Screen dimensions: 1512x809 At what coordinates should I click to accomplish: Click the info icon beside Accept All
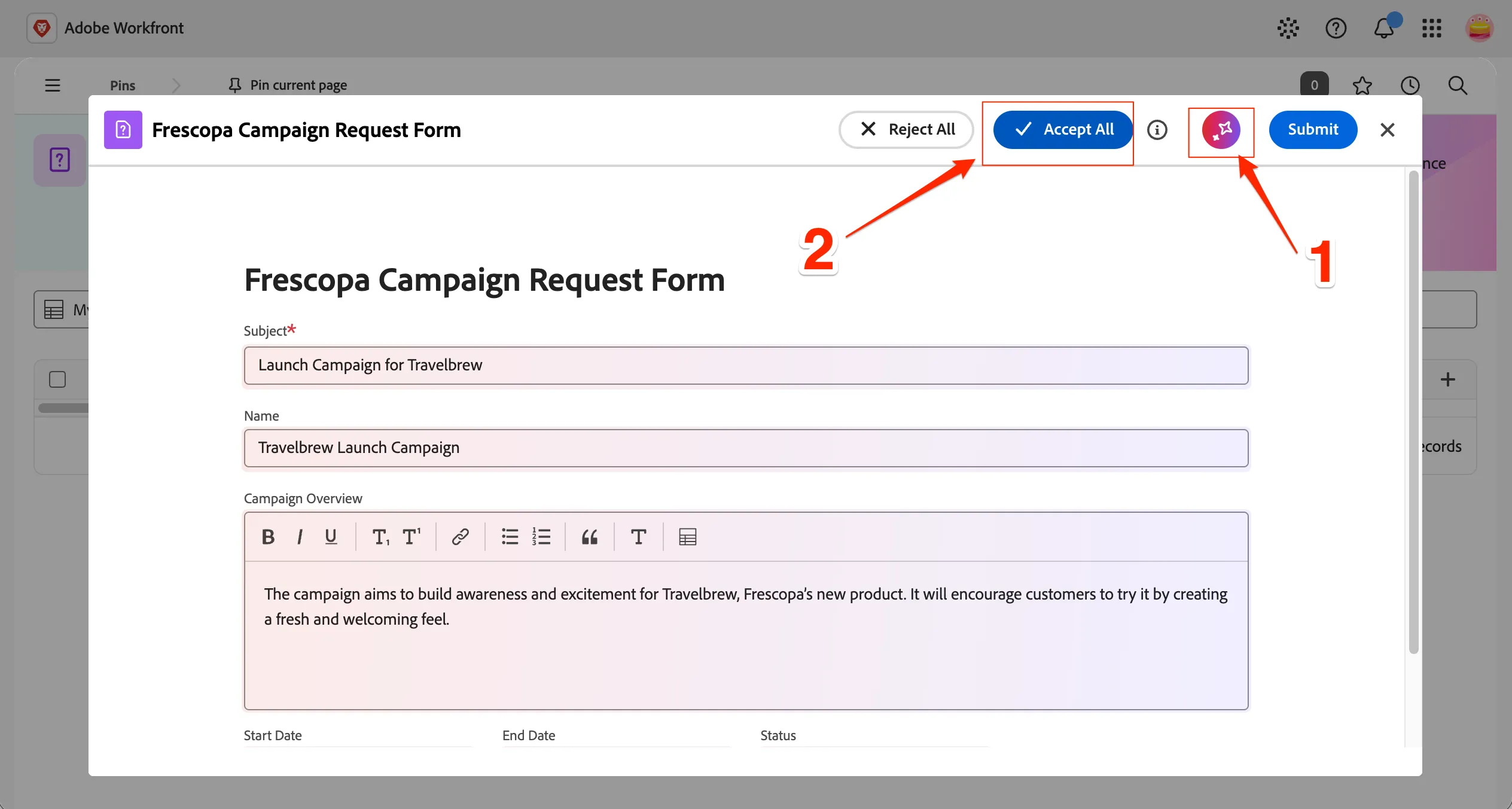(x=1157, y=130)
